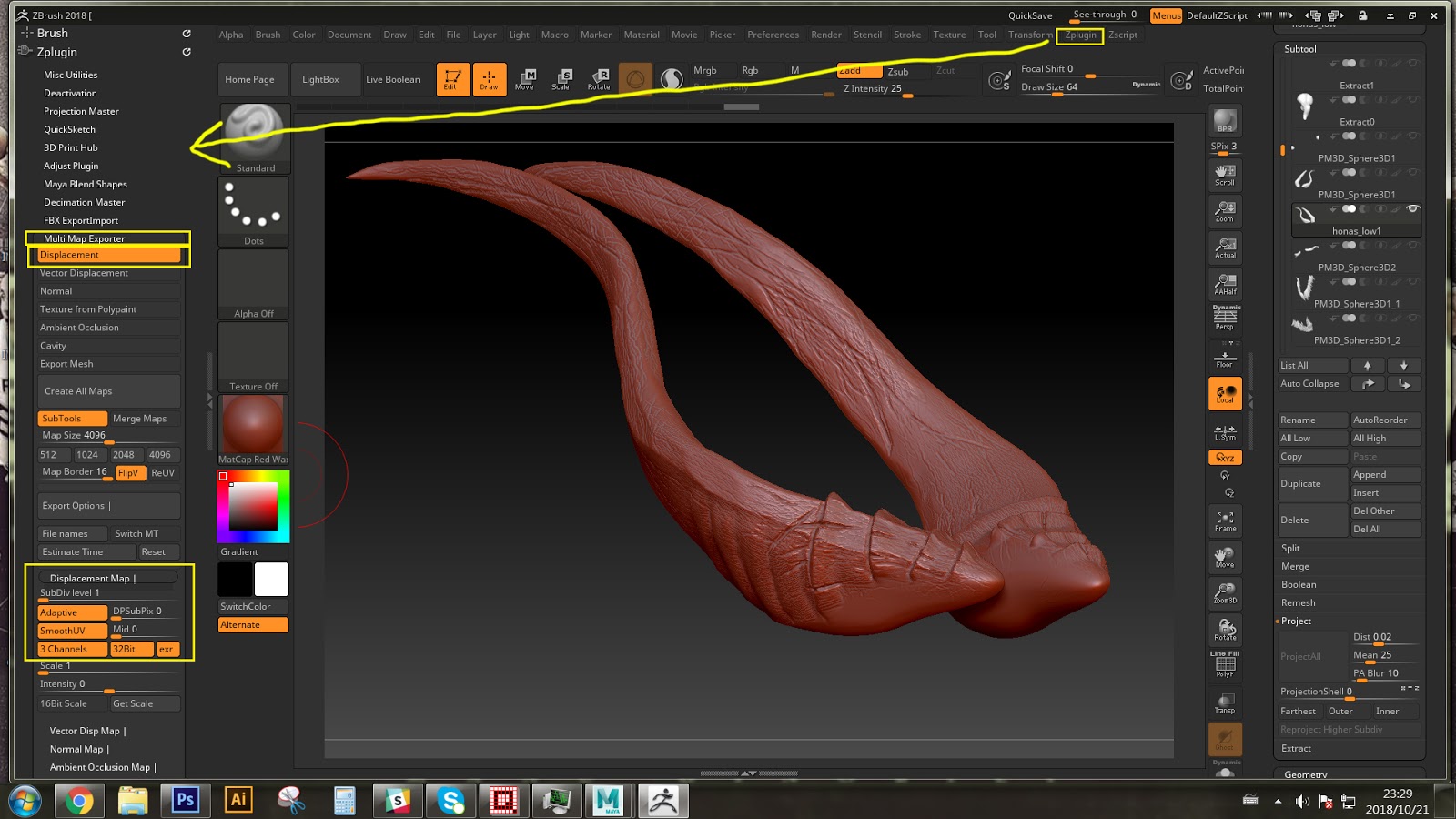This screenshot has height=819, width=1456.
Task: Select the white main color swatch
Action: (271, 580)
